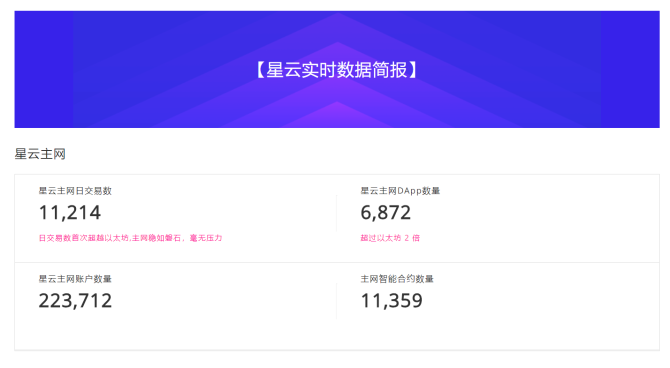670x368 pixels.
Task: Click the darker right edge strip of banner
Action: tap(630, 69)
